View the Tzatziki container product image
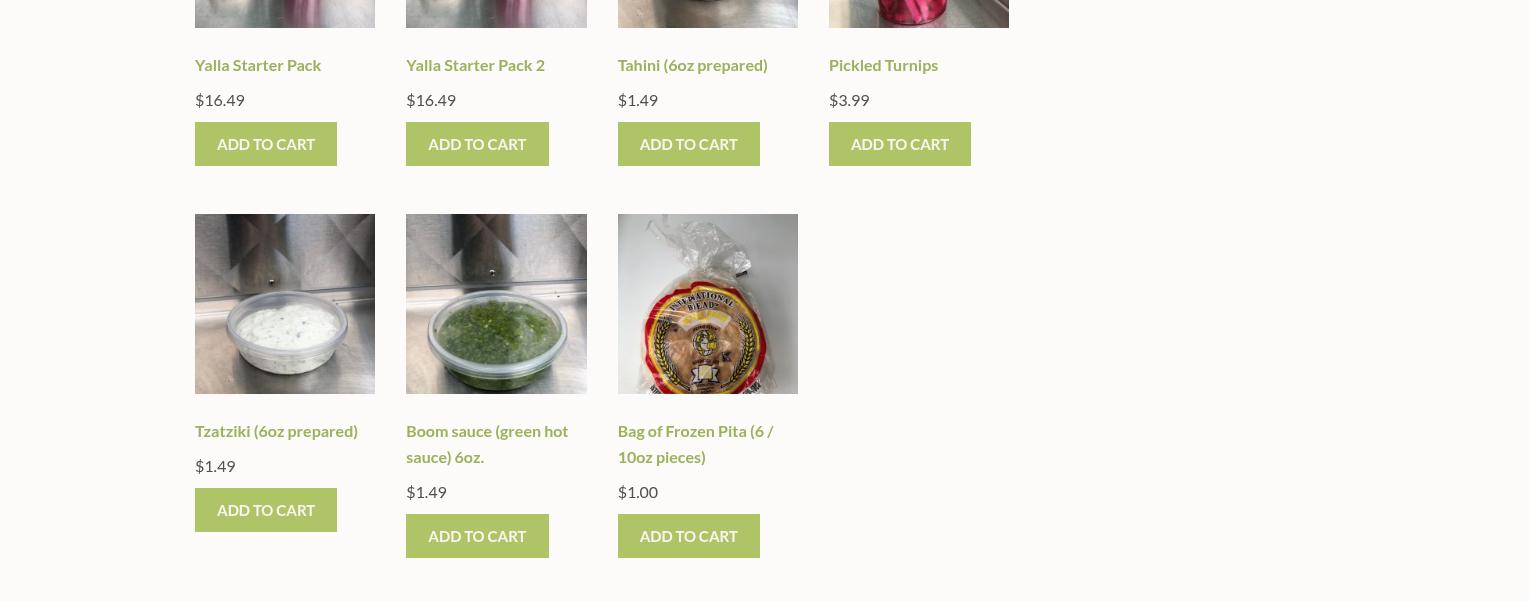The width and height of the screenshot is (1530, 601). 285,304
